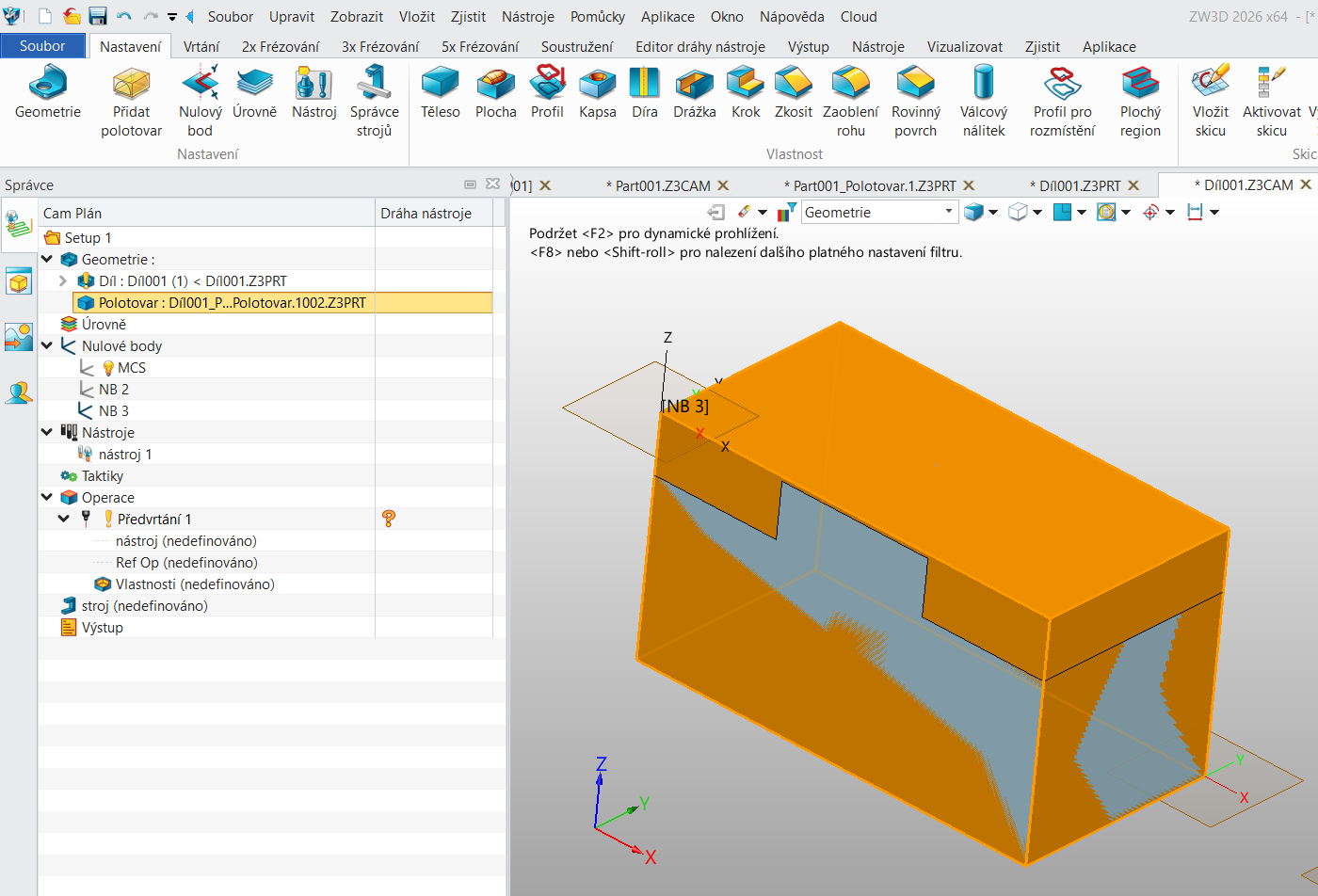Collapse the Geometrie tree node

pyautogui.click(x=47, y=259)
